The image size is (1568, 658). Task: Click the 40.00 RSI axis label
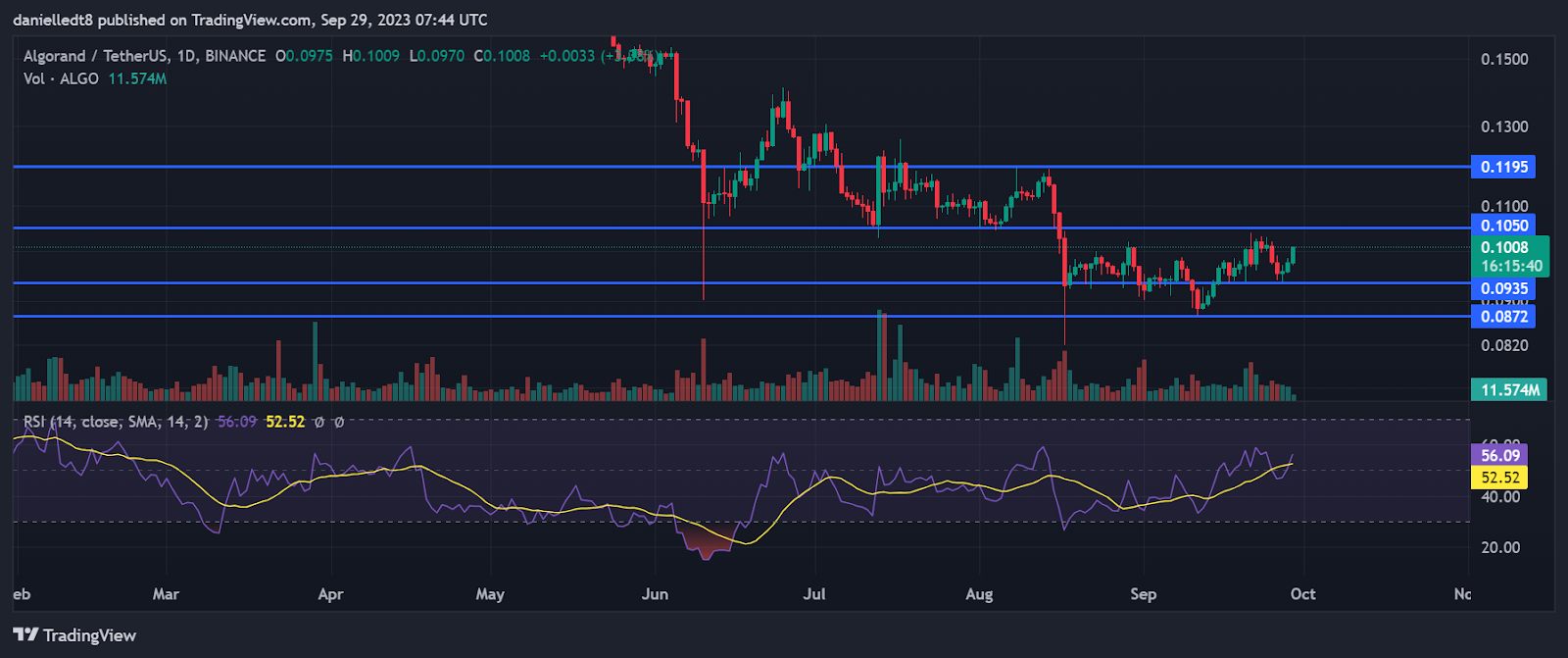coord(1500,497)
